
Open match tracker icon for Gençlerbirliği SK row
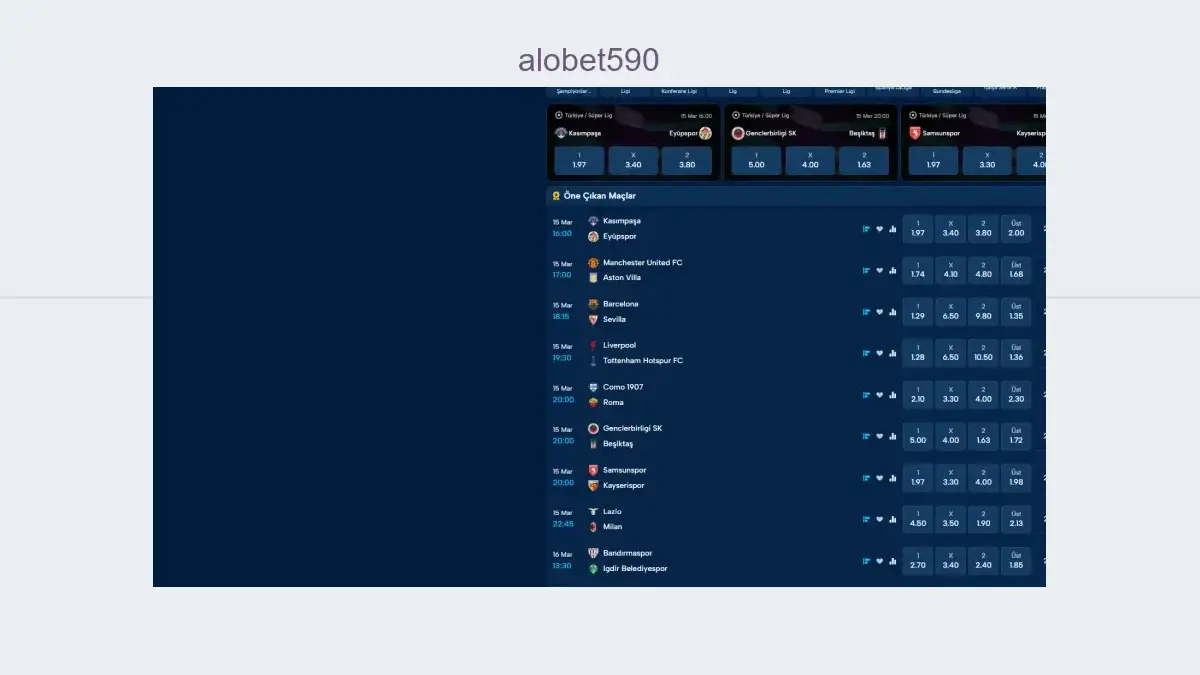867,437
